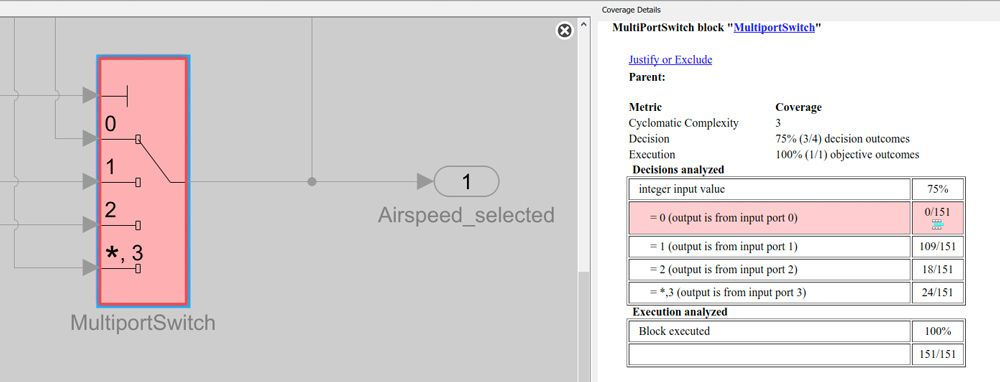
Task: Click the 151/151 execution count cell
Action: [937, 354]
